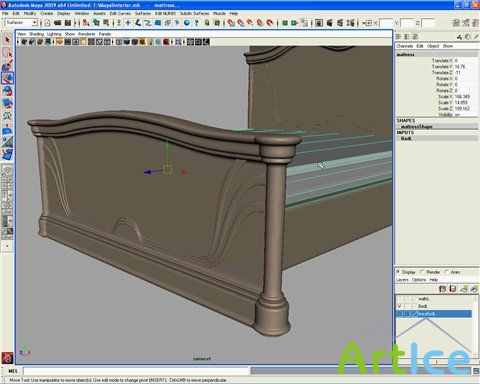Select the Display radio button

[x=398, y=272]
